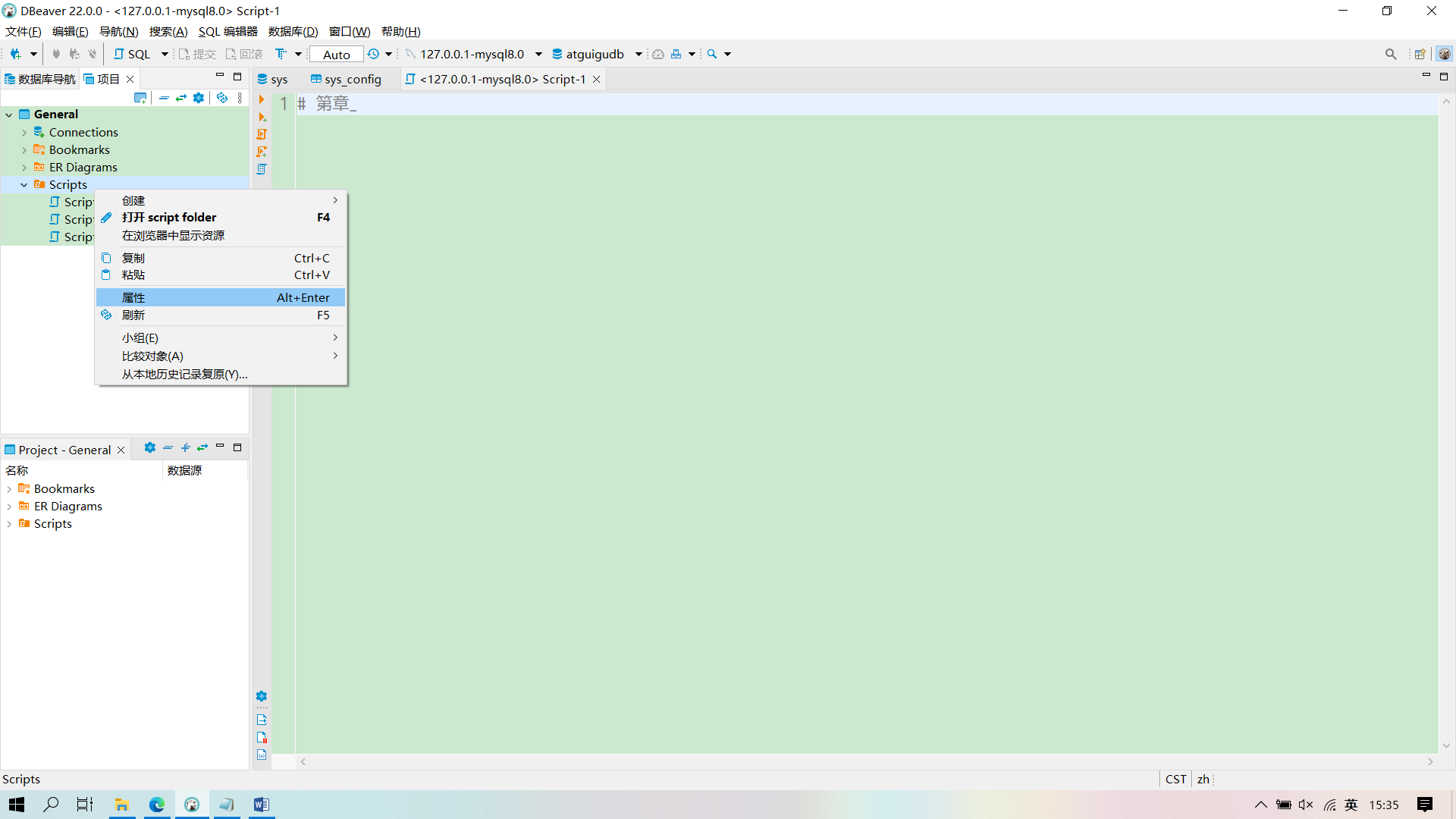The width and height of the screenshot is (1456, 819).
Task: Select 属性 in the context menu
Action: (133, 297)
